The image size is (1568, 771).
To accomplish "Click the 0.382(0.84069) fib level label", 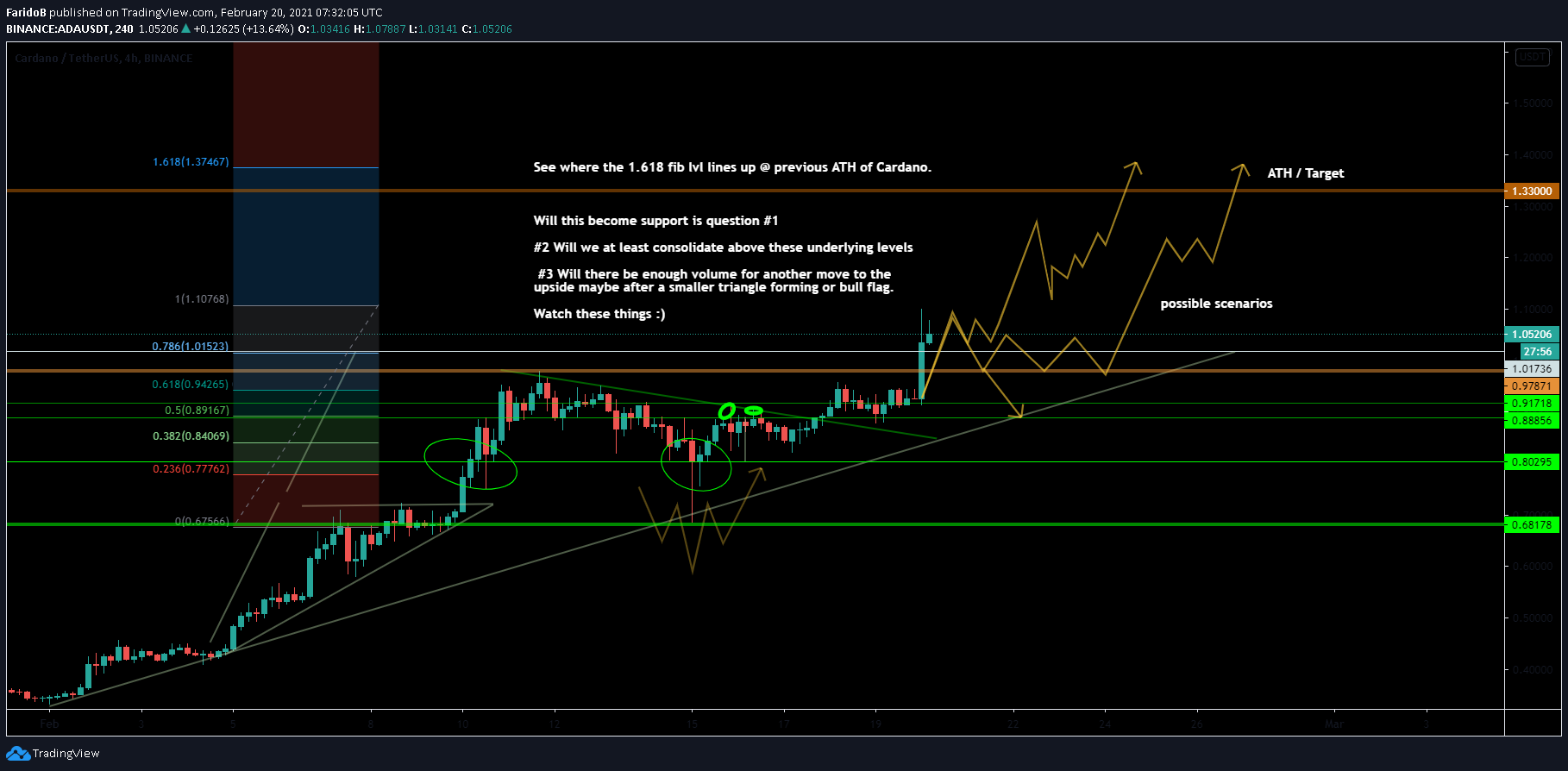I will [x=191, y=436].
